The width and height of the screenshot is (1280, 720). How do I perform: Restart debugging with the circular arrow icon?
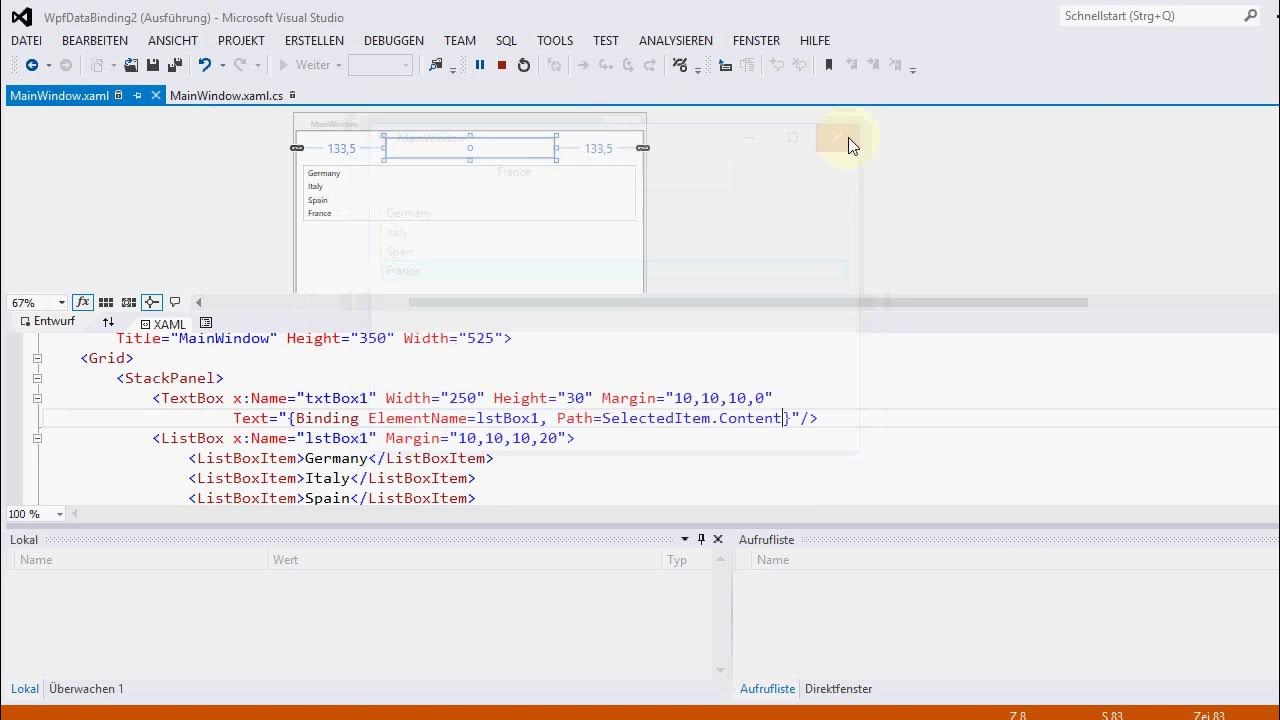[x=524, y=65]
